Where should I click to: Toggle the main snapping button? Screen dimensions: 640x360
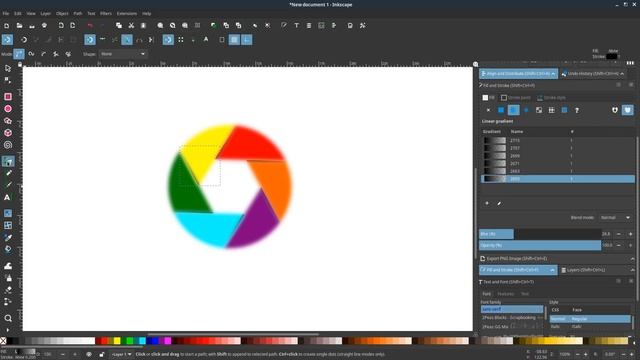click(7, 40)
